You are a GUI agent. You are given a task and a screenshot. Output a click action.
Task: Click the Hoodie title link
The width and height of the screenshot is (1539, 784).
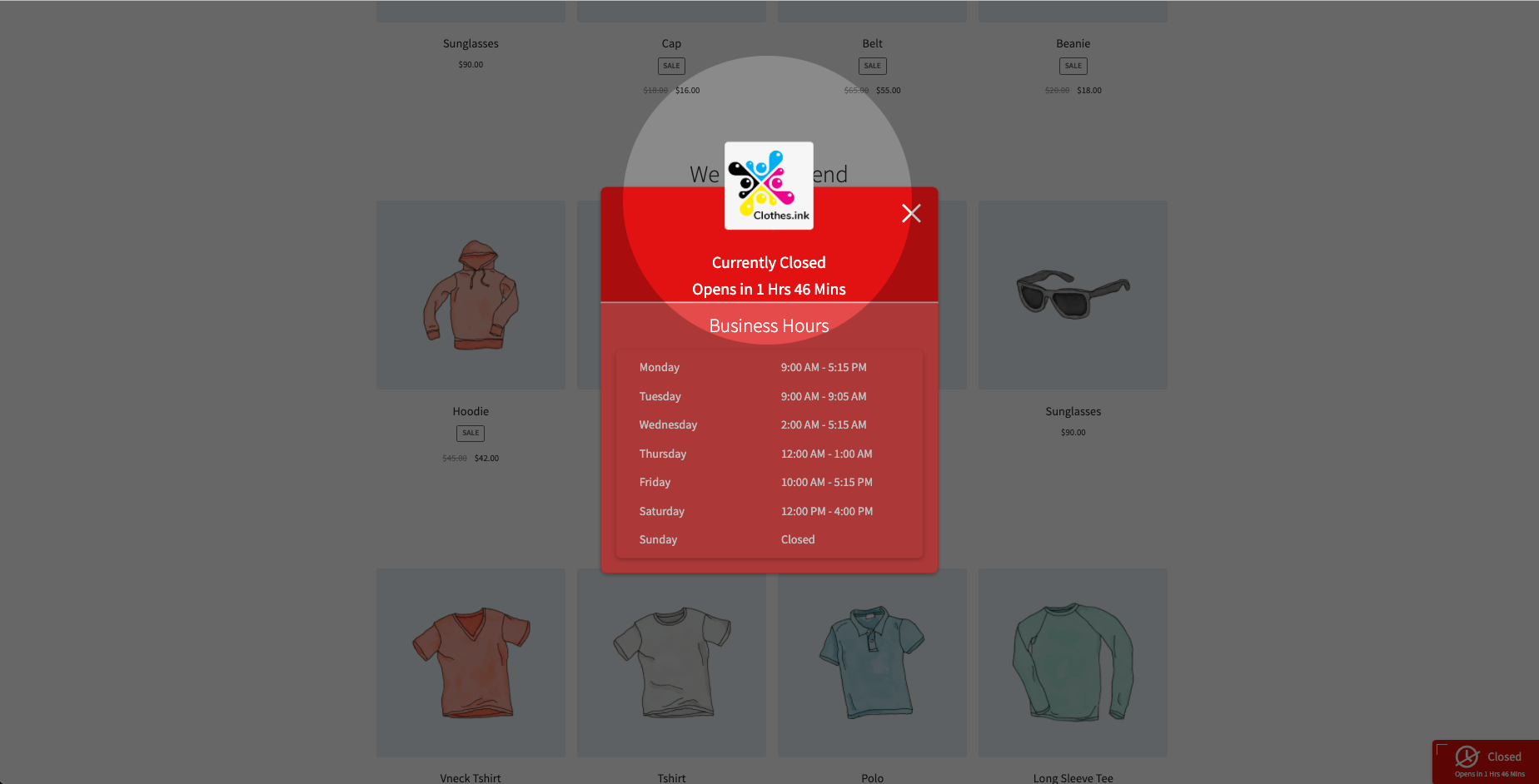click(x=471, y=411)
